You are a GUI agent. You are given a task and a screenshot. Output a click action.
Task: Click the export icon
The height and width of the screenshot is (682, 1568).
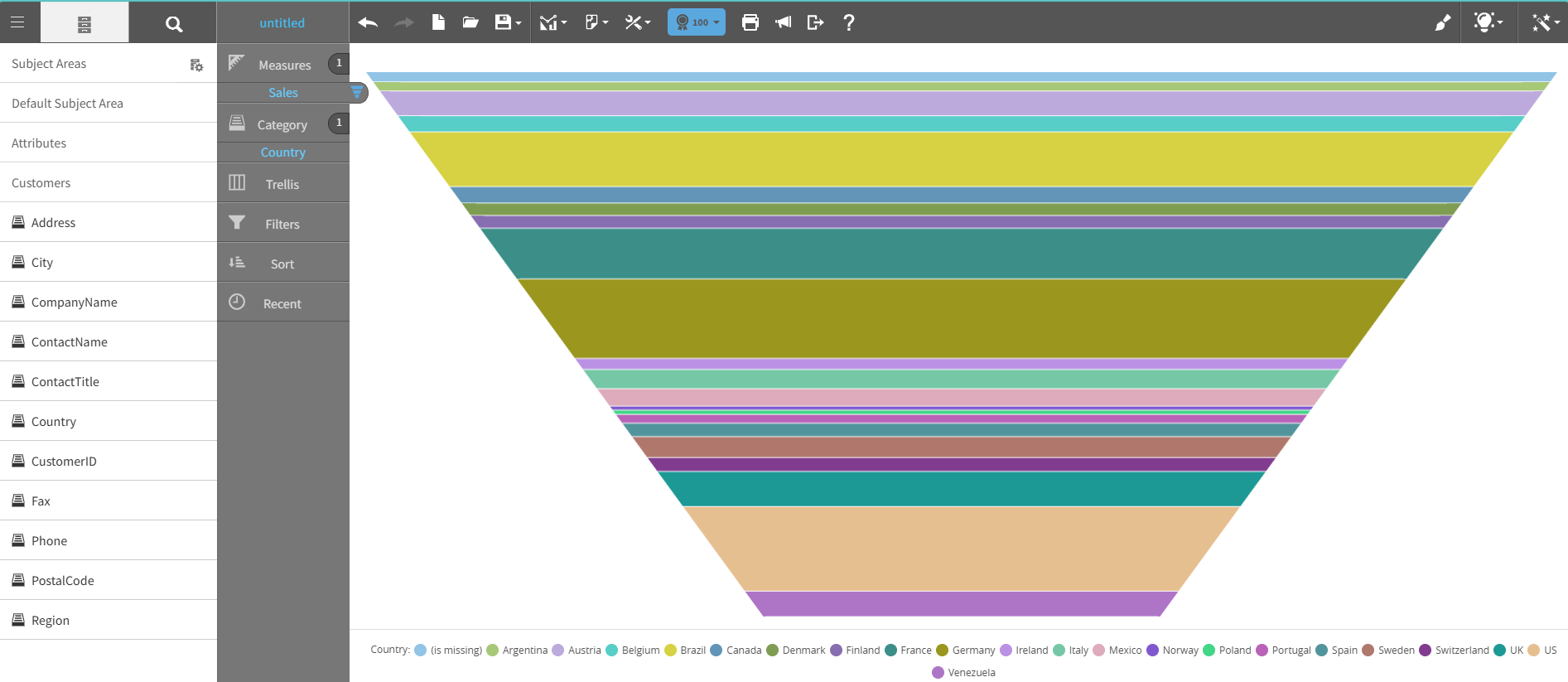click(815, 22)
